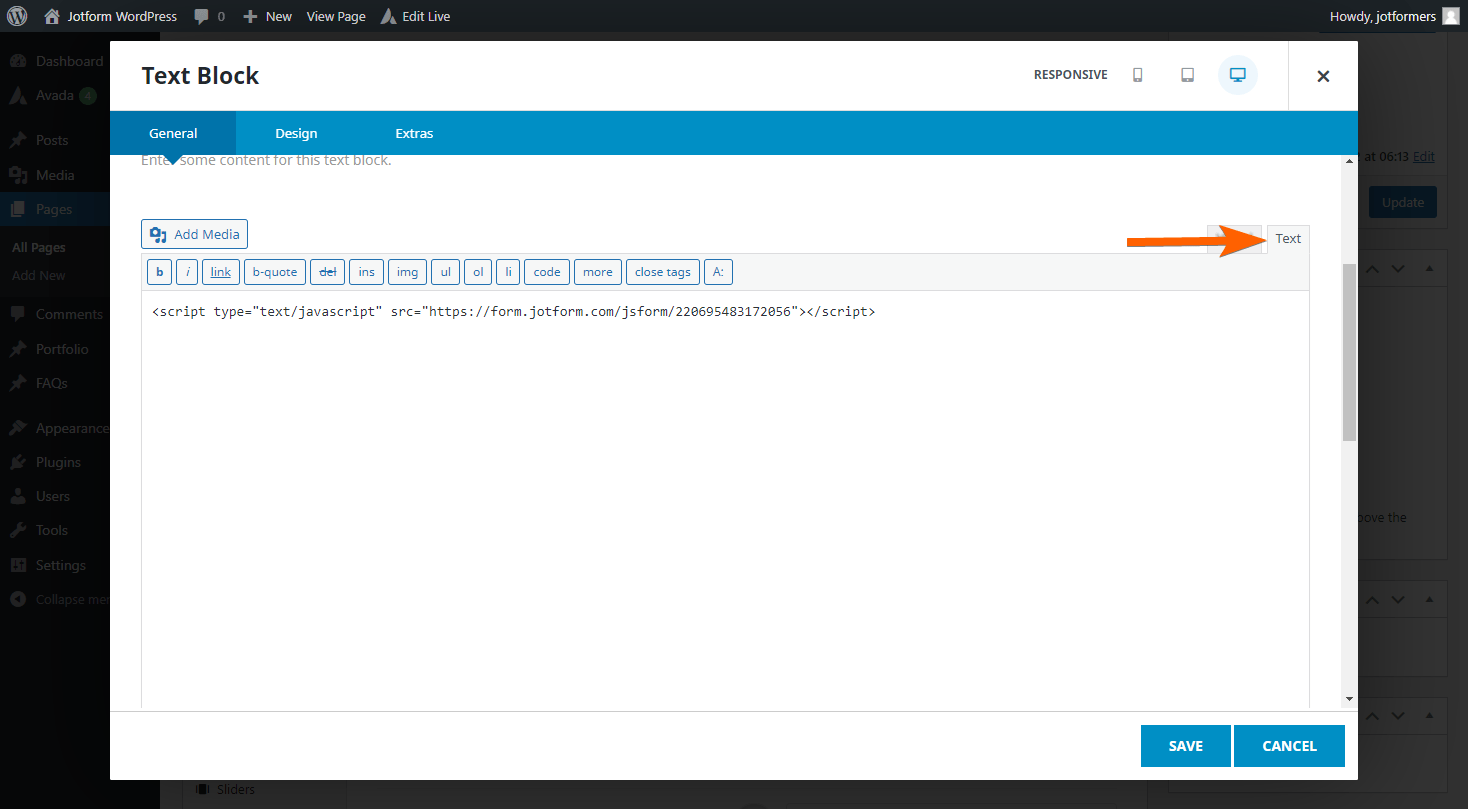Open All Pages in sidebar submenu

[39, 247]
